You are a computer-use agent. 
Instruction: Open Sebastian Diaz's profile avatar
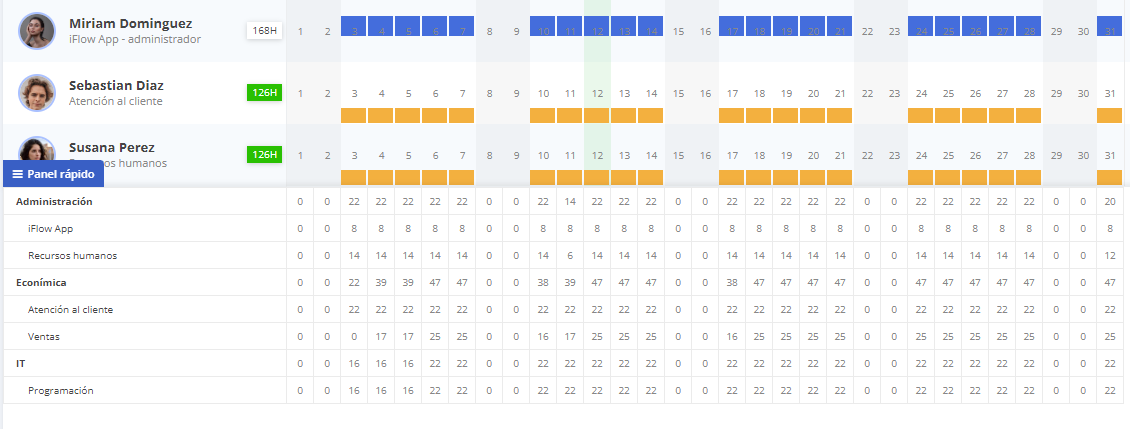37,93
